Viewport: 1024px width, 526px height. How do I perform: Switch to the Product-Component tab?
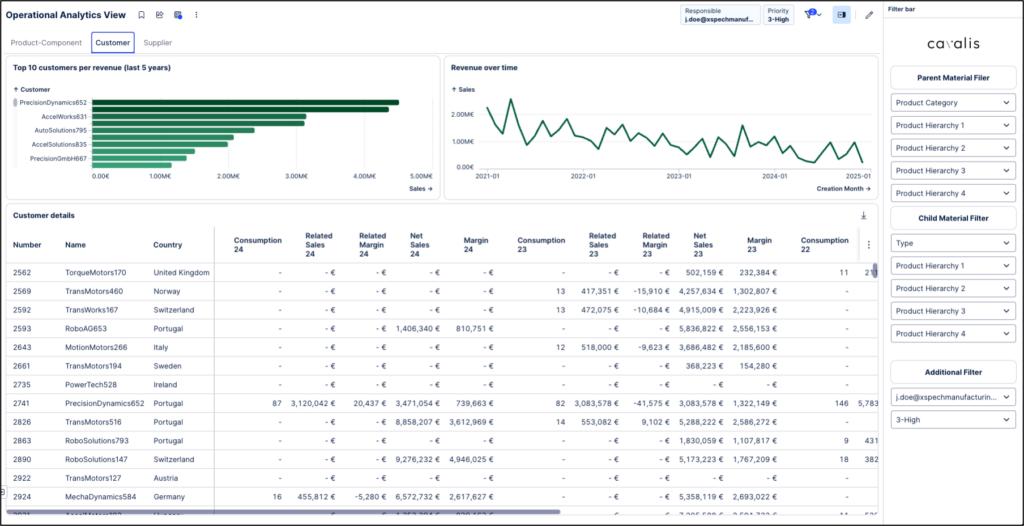[x=46, y=43]
